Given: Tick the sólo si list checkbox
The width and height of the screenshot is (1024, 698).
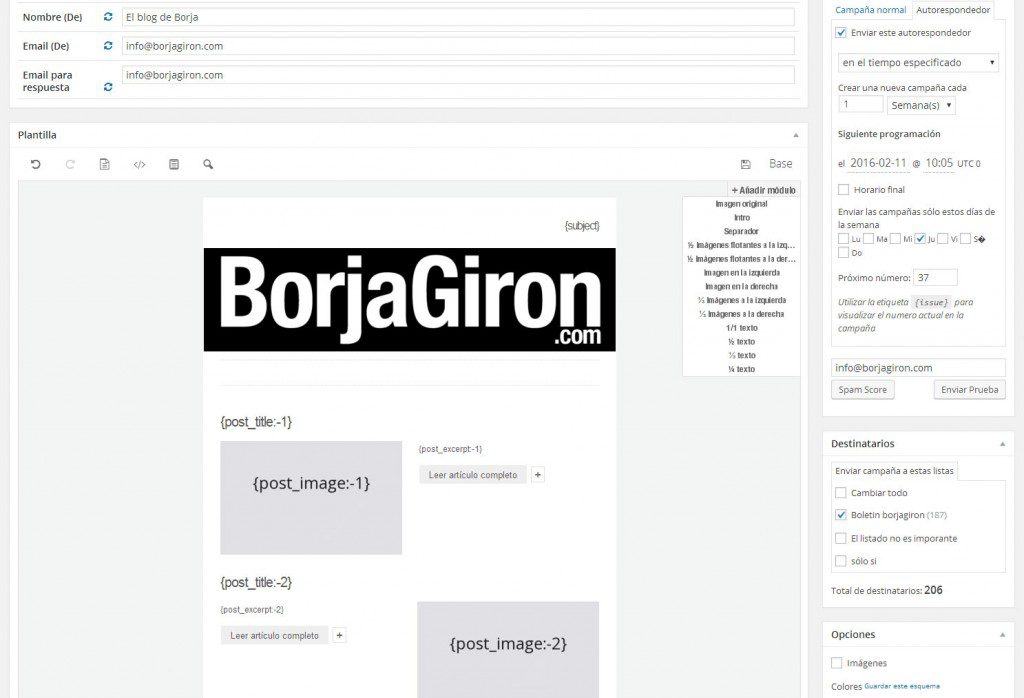Looking at the screenshot, I should [841, 561].
